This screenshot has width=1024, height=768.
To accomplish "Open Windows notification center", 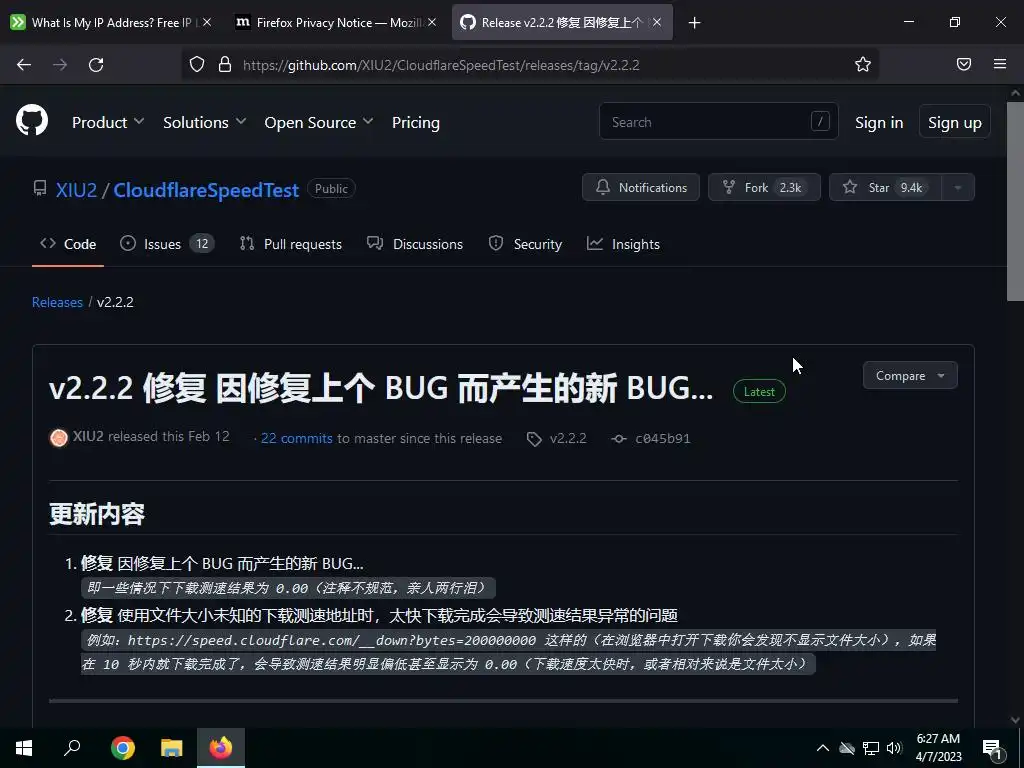I will click(x=992, y=748).
